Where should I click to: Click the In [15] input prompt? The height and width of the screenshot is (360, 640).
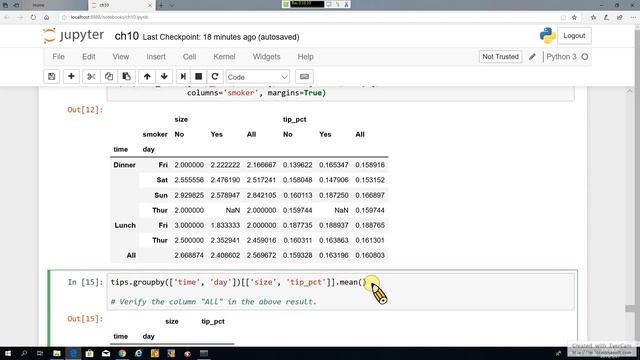click(85, 282)
